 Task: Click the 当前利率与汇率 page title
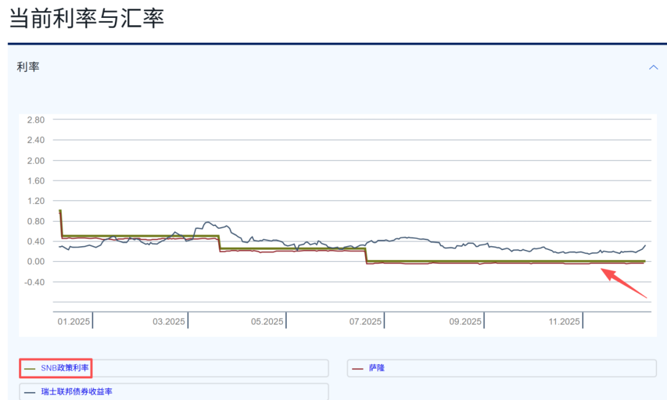pyautogui.click(x=86, y=19)
